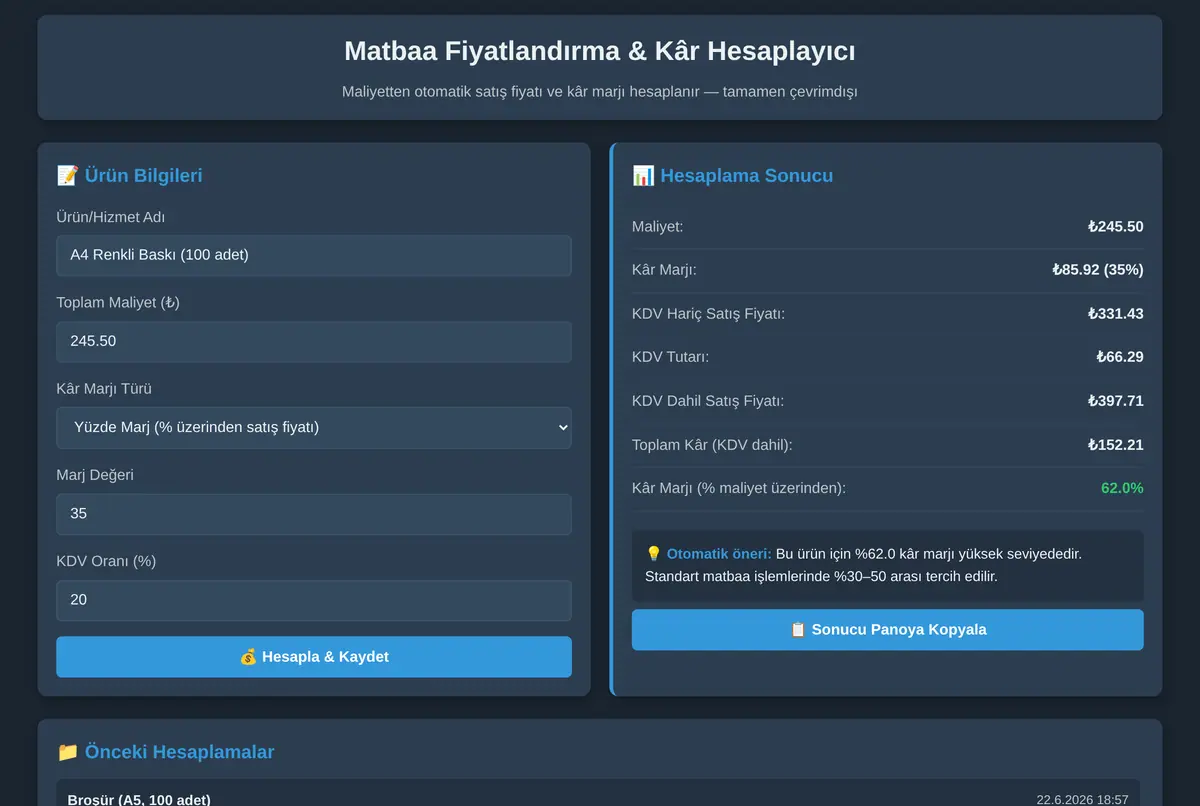Screen dimensions: 1200x806
Task: Click the chart icon beside Hesaplama Sonucu
Action: [x=643, y=176]
